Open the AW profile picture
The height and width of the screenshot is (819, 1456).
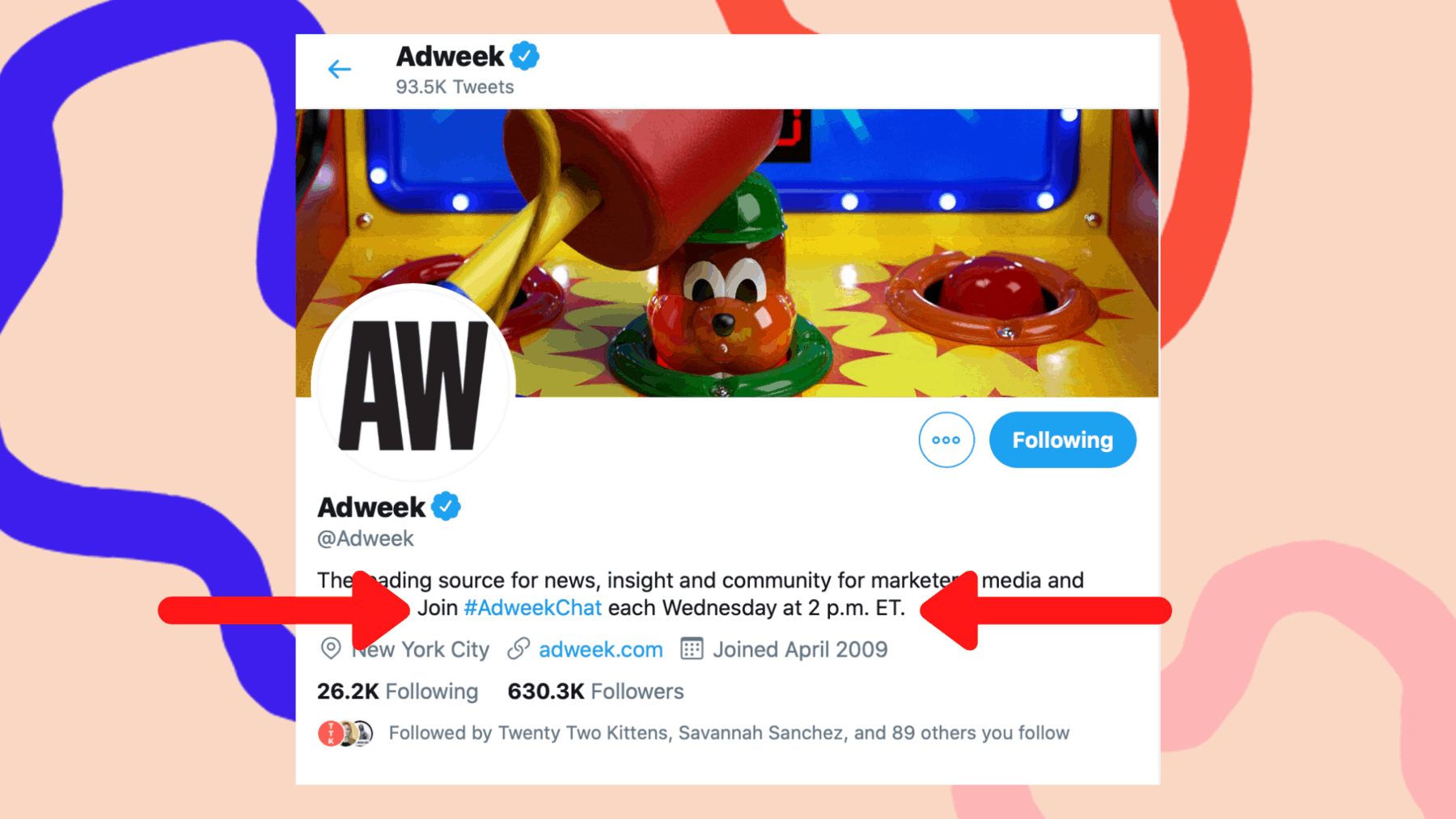413,384
